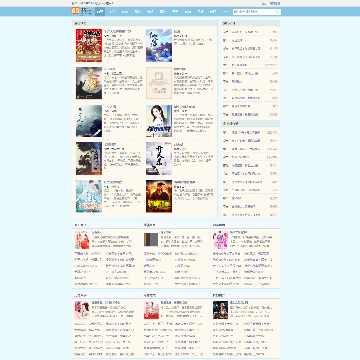Image resolution: width=360 pixels, height=360 pixels.
Task: Select the highlighted active navigation tab
Action: [x=100, y=12]
